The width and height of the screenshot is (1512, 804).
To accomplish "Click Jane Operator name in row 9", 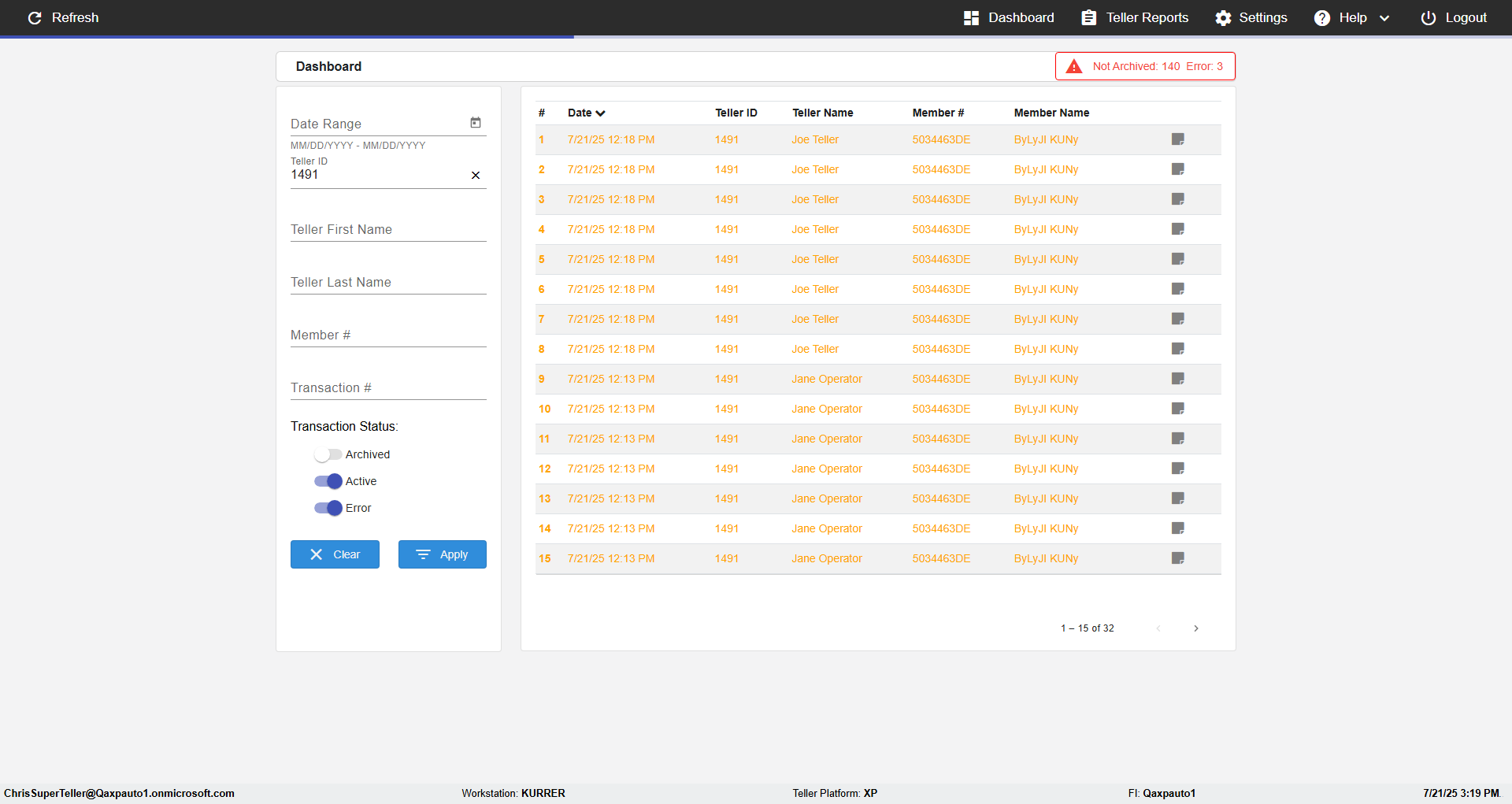I will 827,379.
